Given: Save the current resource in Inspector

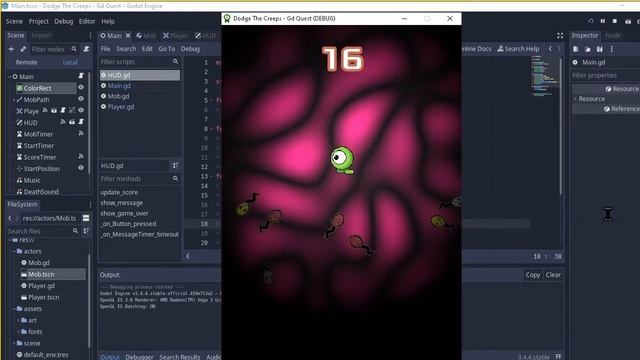Looking at the screenshot, I should pos(600,49).
